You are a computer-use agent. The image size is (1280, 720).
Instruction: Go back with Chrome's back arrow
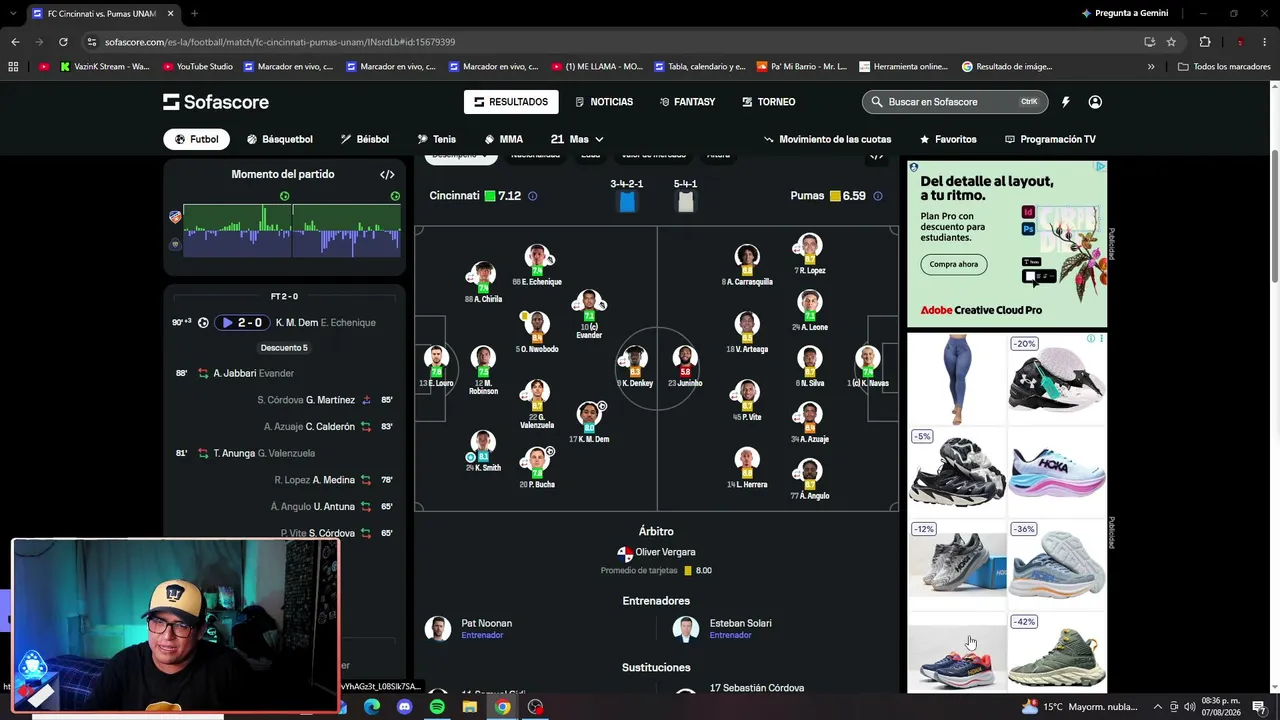pos(15,42)
